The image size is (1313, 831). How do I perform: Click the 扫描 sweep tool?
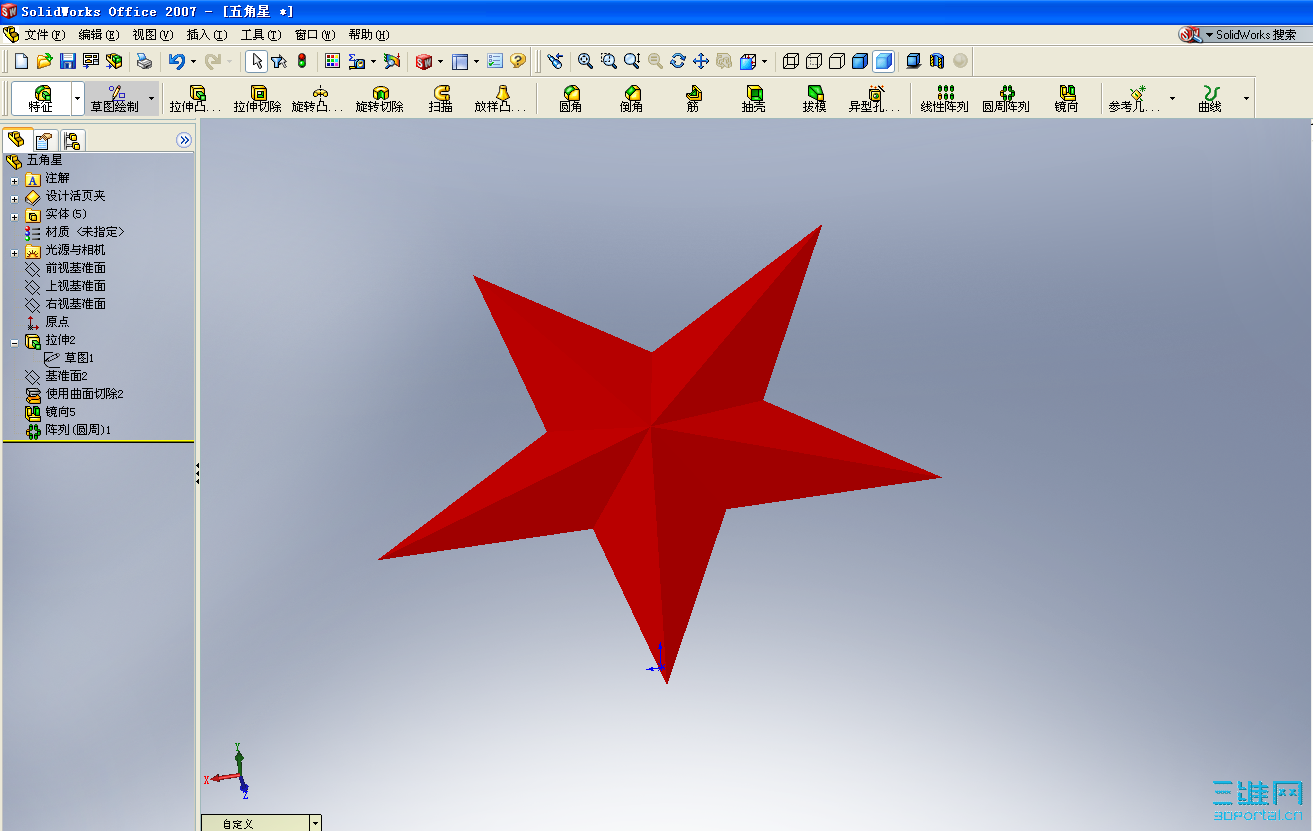tap(441, 98)
